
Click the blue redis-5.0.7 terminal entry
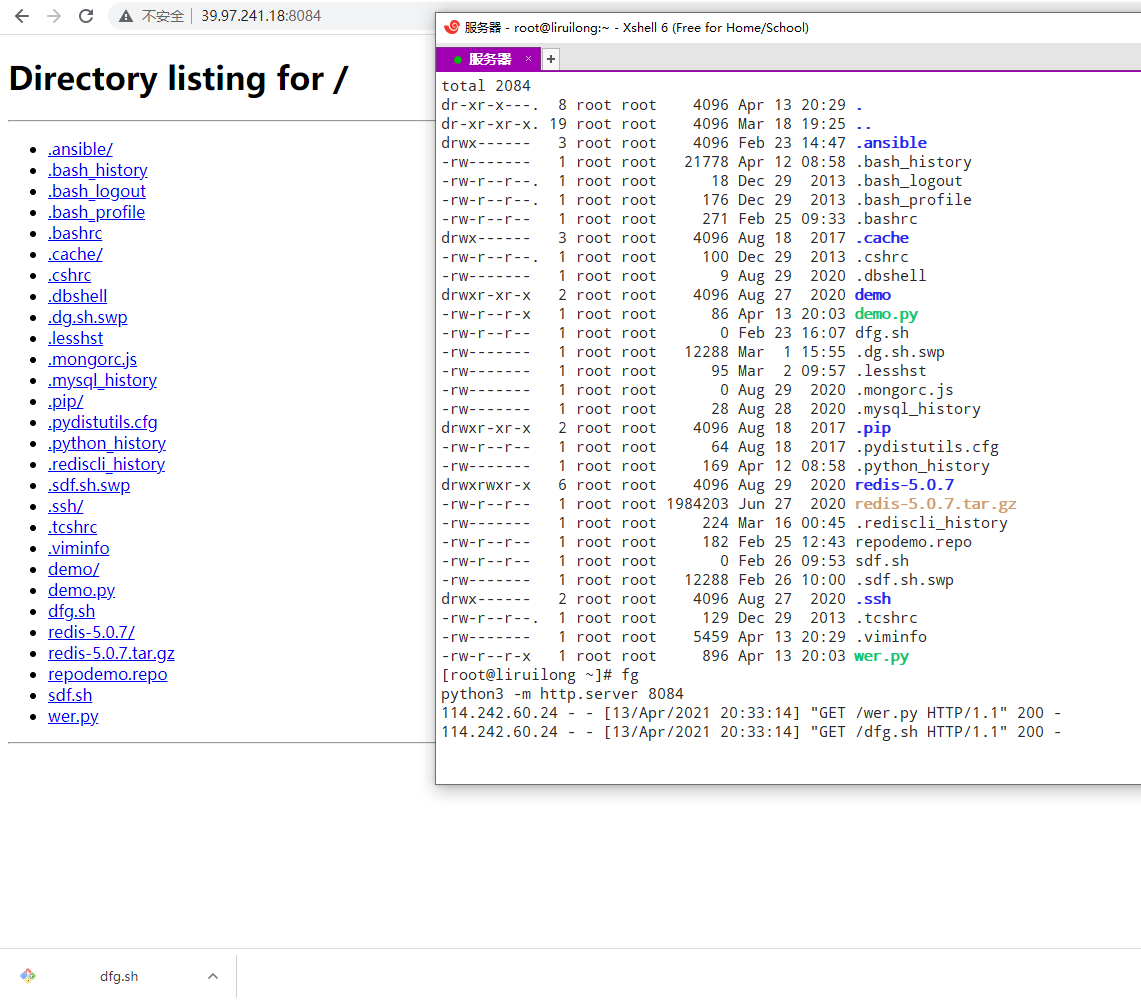904,485
